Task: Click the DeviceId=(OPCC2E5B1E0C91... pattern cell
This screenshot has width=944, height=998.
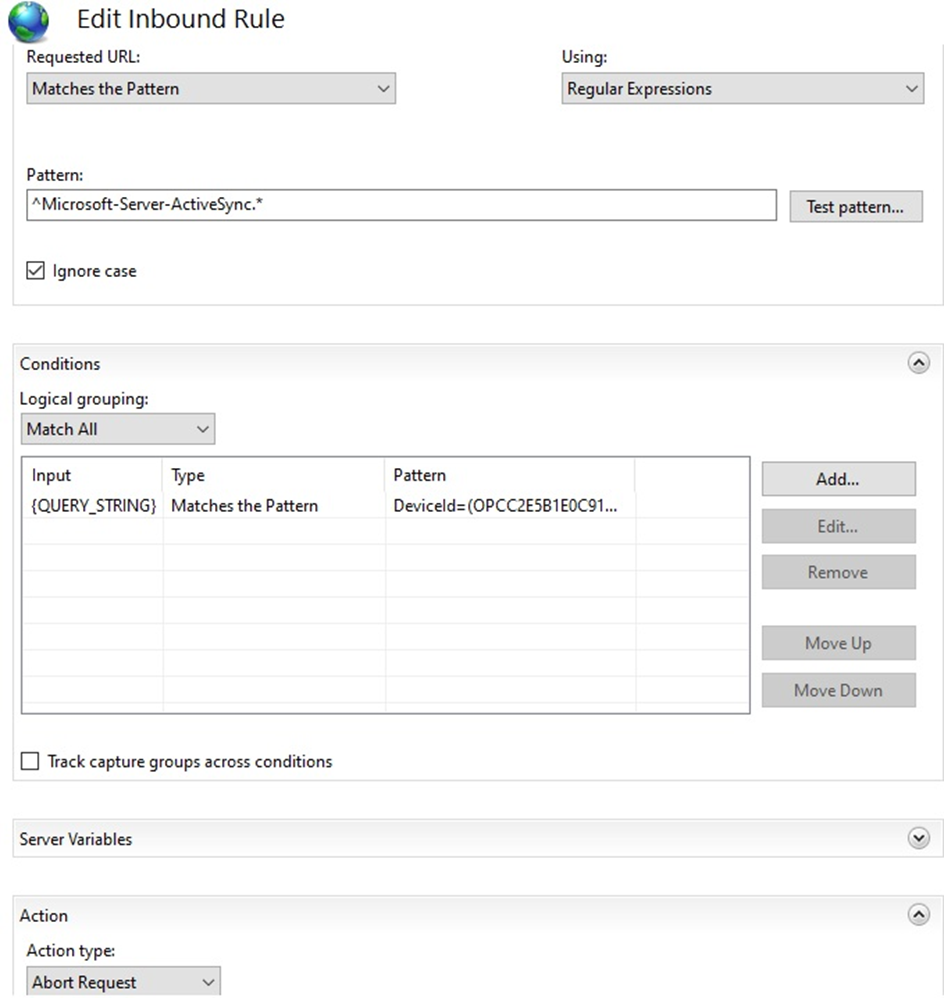Action: (505, 505)
